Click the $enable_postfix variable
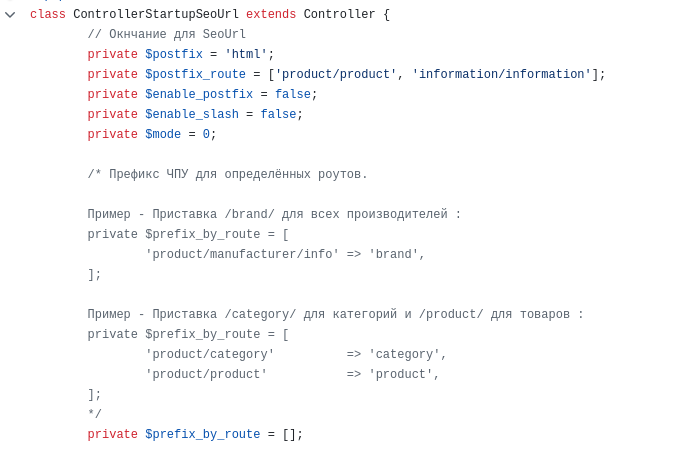Screen dimensions: 684x464 [x=198, y=95]
